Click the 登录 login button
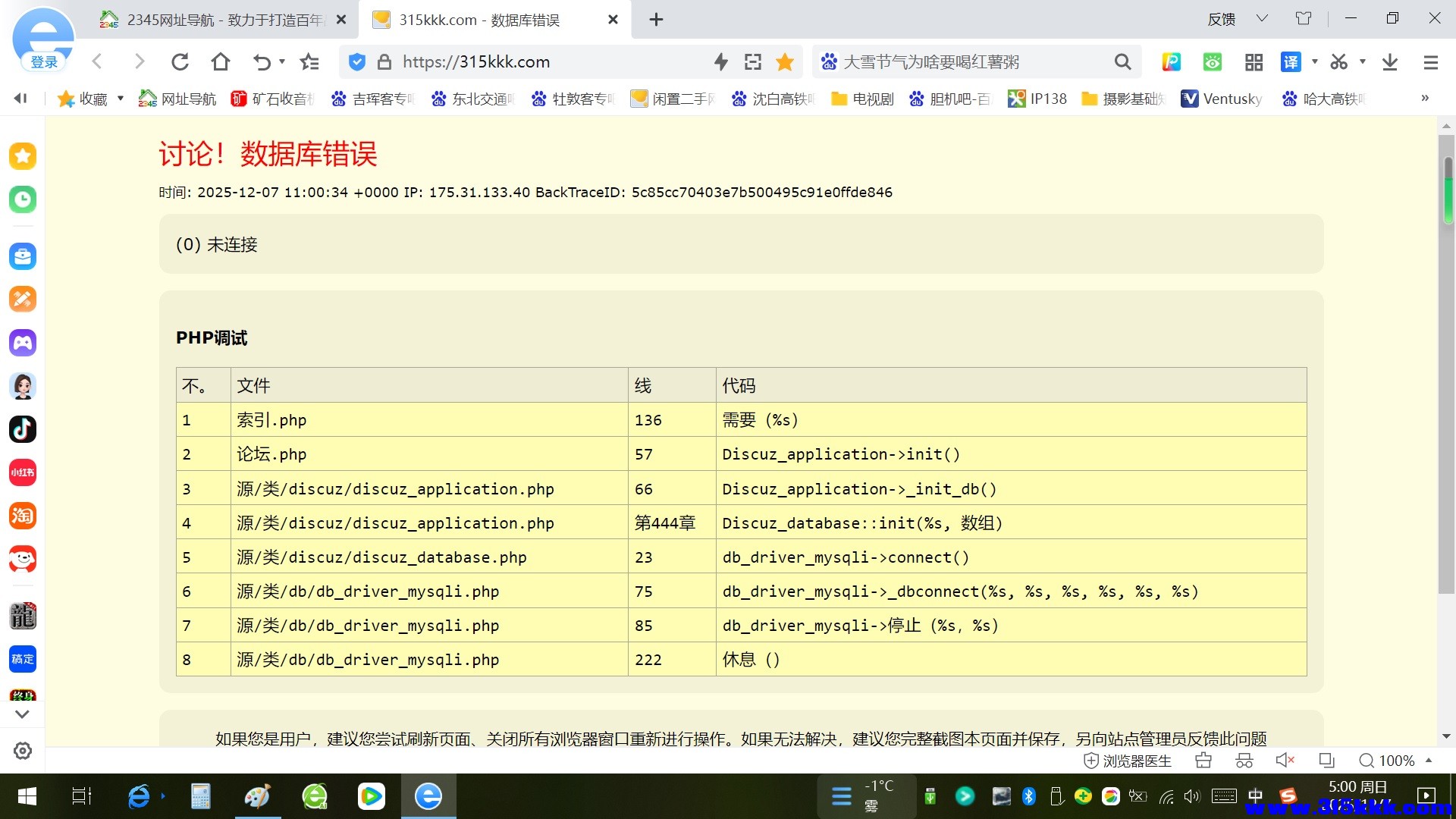This screenshot has width=1456, height=819. 44,62
